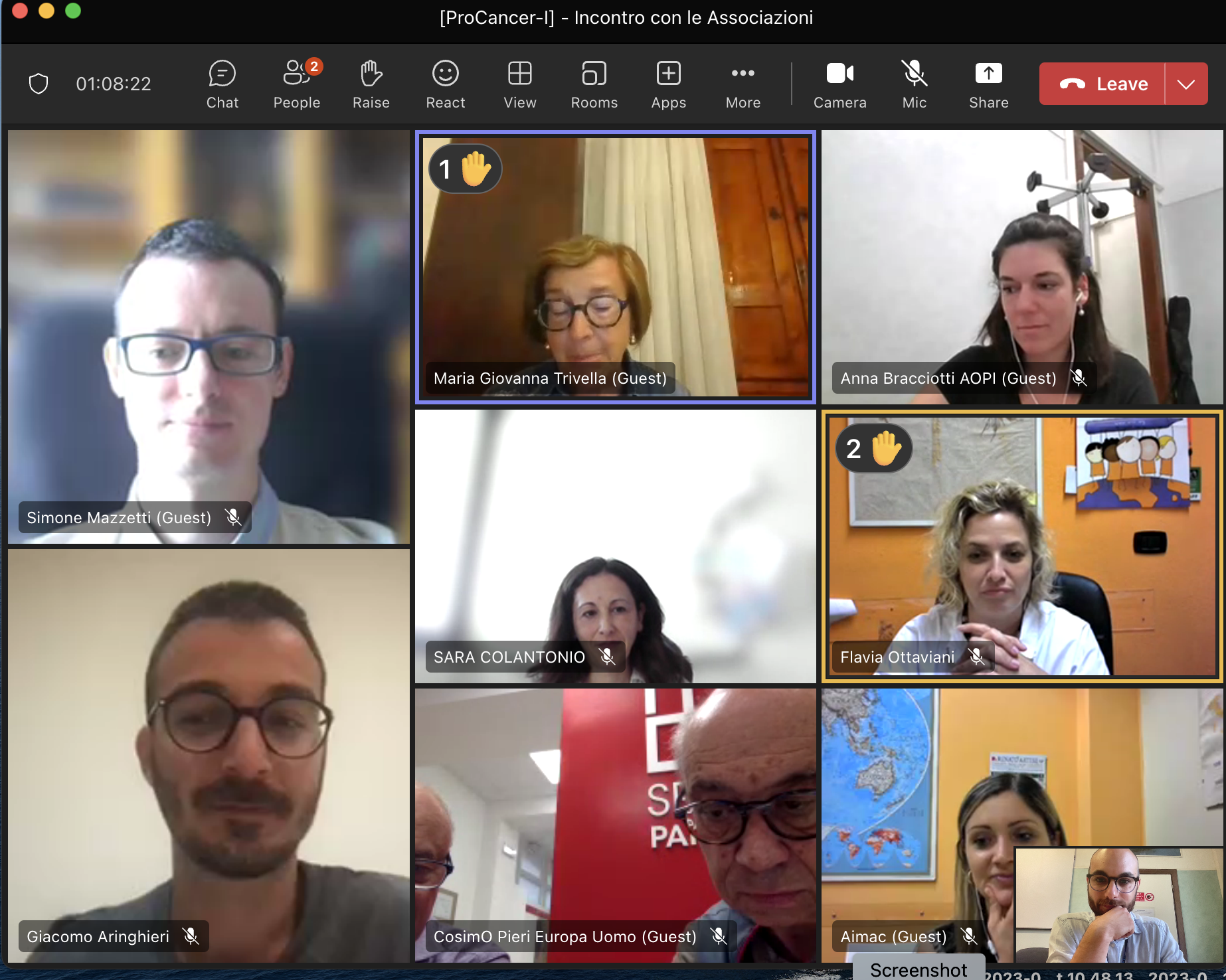Unmute using the Mic button

tap(915, 84)
